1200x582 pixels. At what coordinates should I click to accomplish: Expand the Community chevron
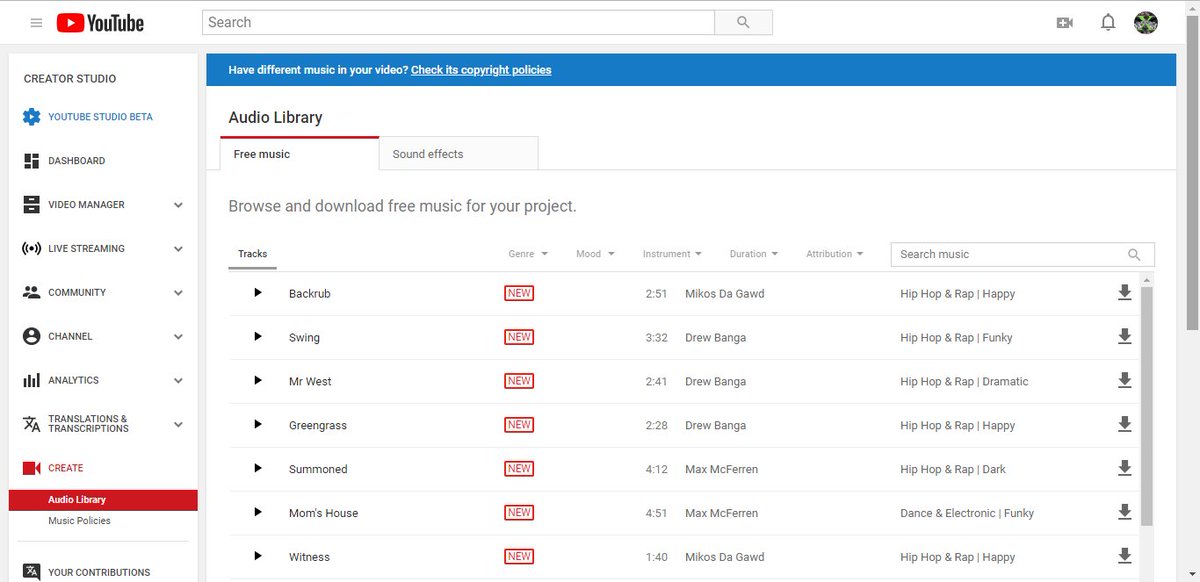[x=178, y=293]
